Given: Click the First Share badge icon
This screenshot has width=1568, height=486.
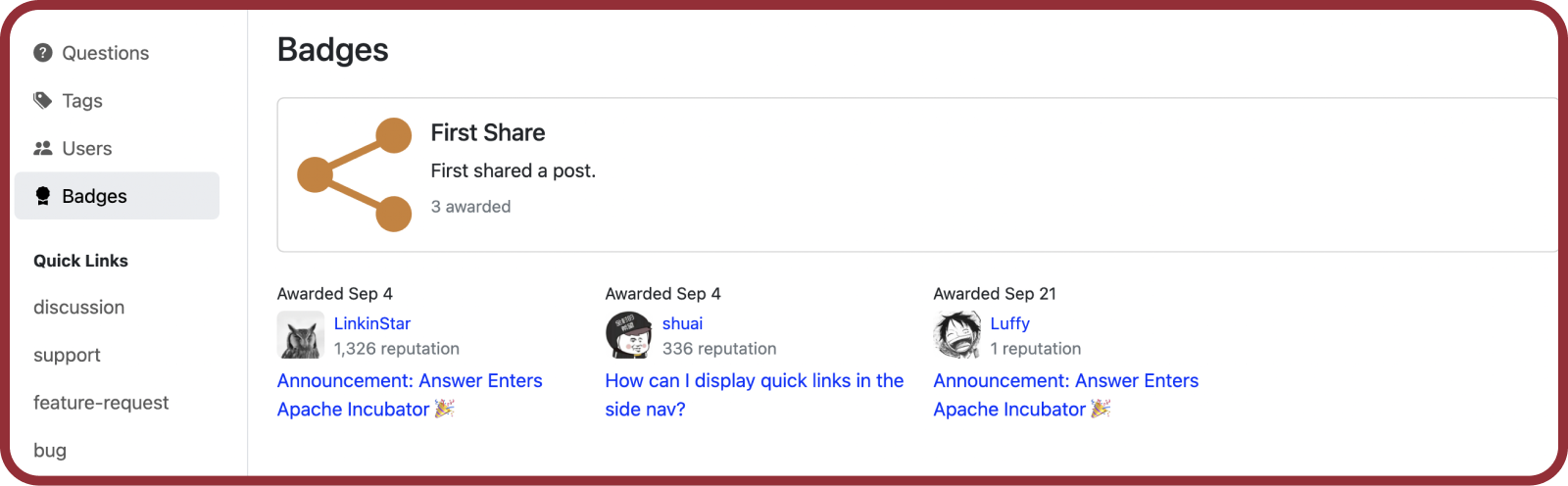Looking at the screenshot, I should 355,174.
